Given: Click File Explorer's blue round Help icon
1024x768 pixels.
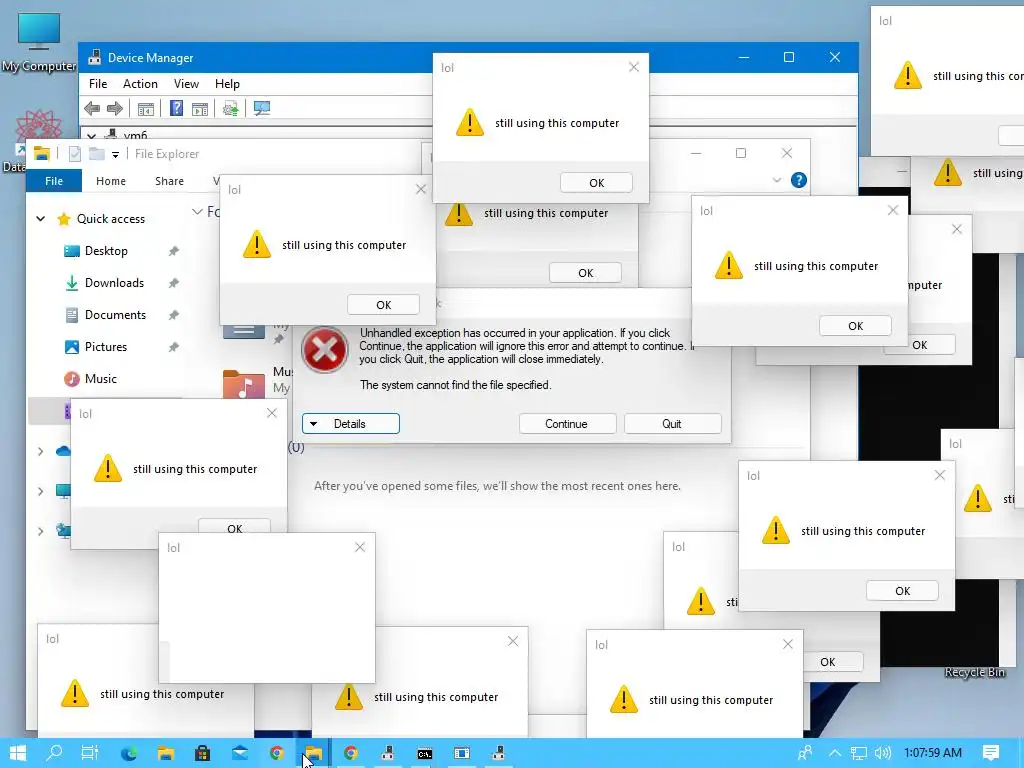Looking at the screenshot, I should [799, 180].
